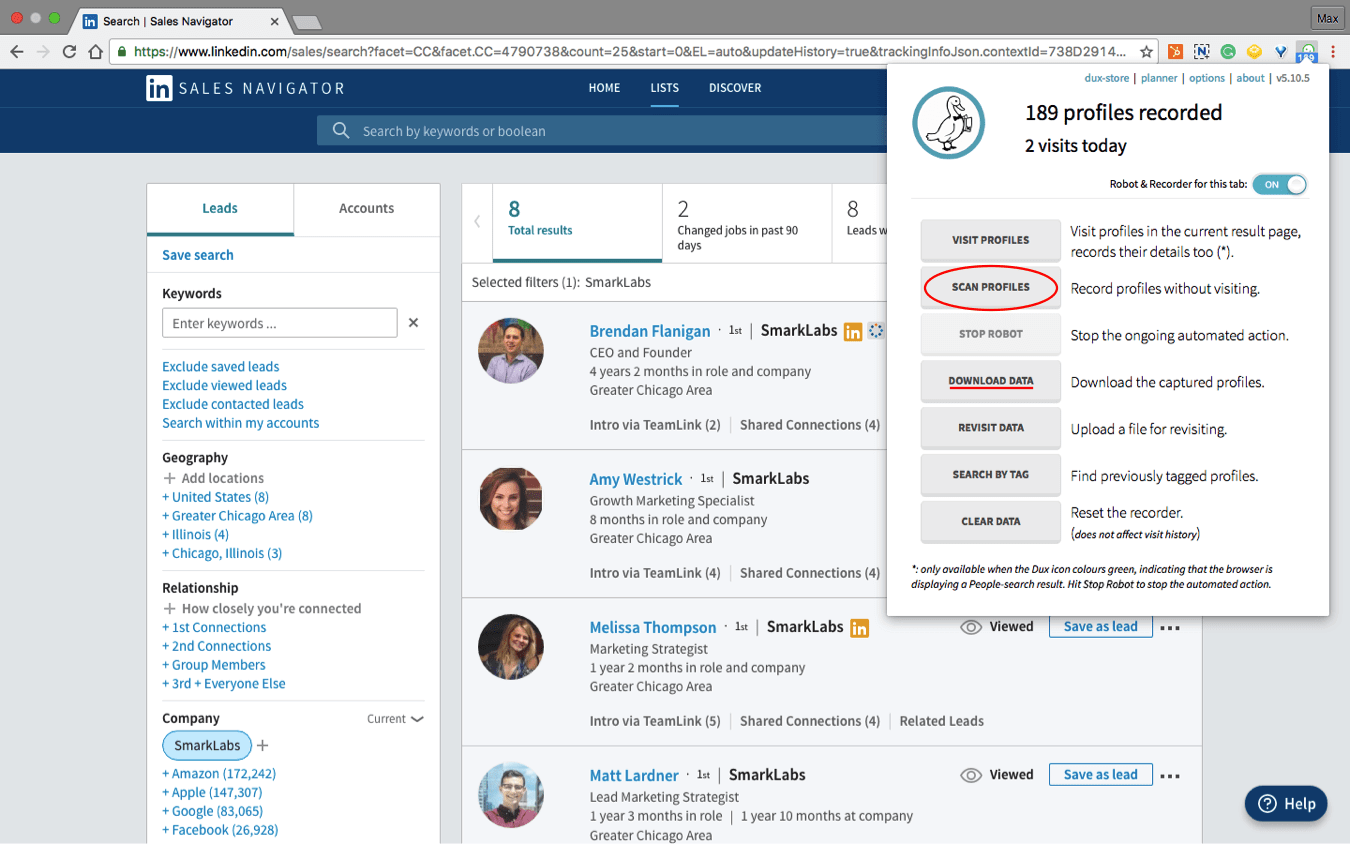
Task: Click the browser forward arrow
Action: [43, 51]
